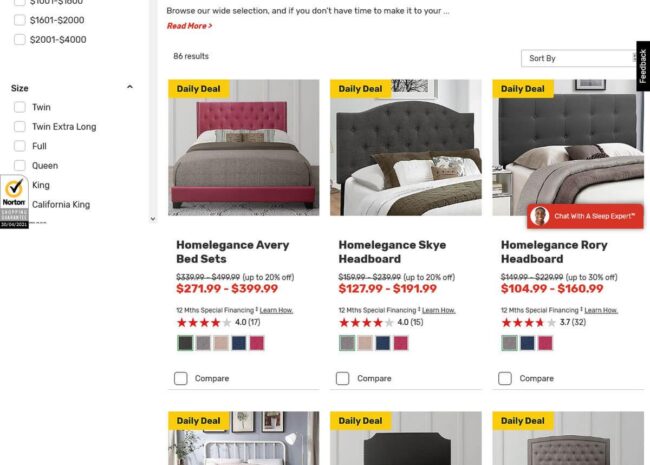Tick Compare for Homelegance Skye Headboard
The image size is (650, 465).
(343, 378)
